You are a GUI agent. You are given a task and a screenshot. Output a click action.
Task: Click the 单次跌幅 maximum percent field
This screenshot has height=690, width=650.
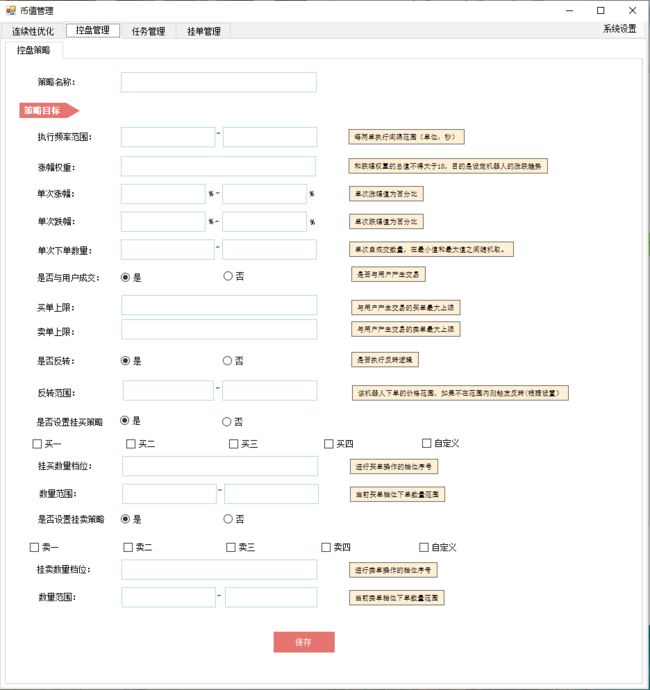point(264,222)
